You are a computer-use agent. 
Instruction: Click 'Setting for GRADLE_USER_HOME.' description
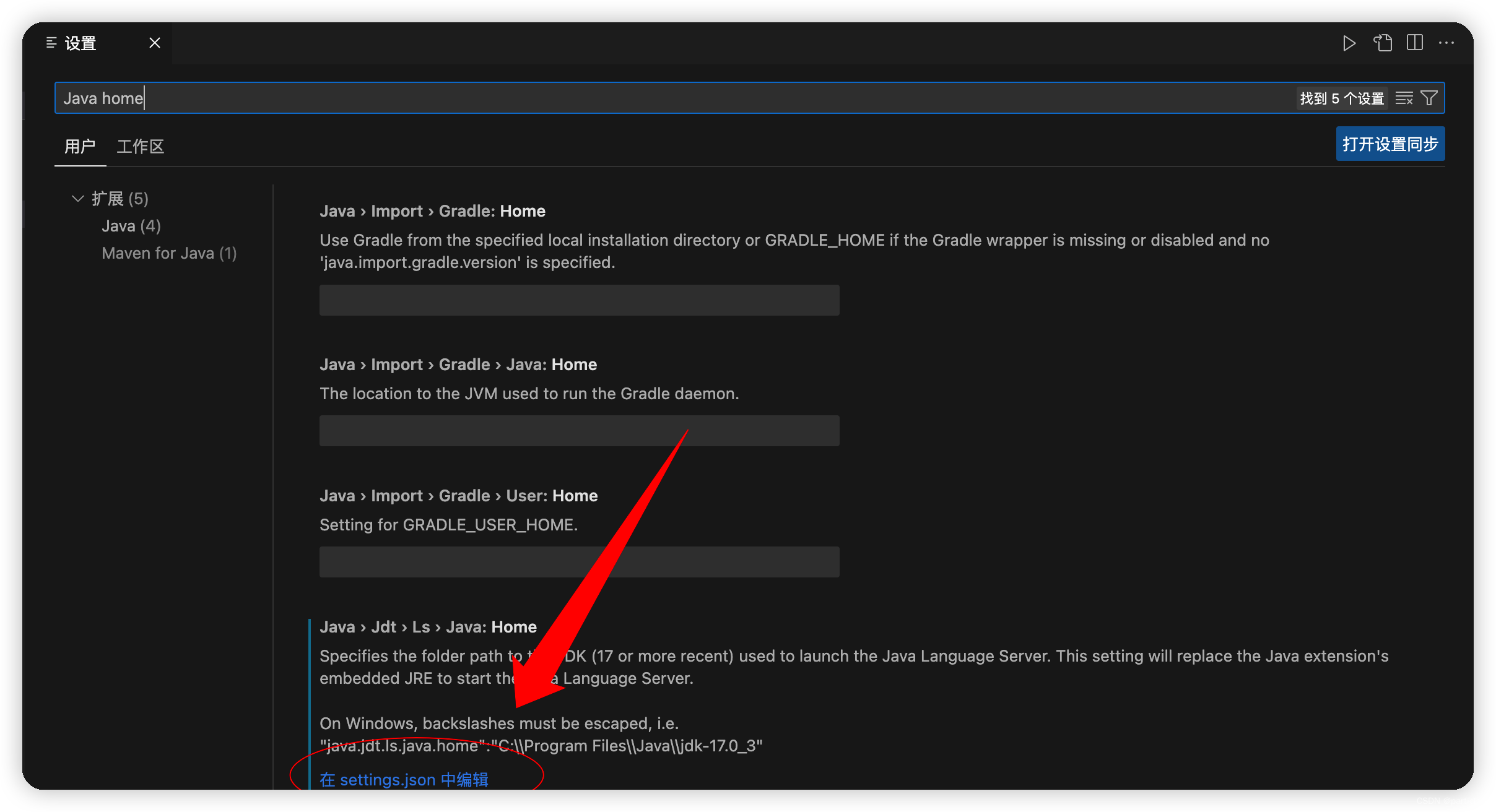click(x=448, y=525)
